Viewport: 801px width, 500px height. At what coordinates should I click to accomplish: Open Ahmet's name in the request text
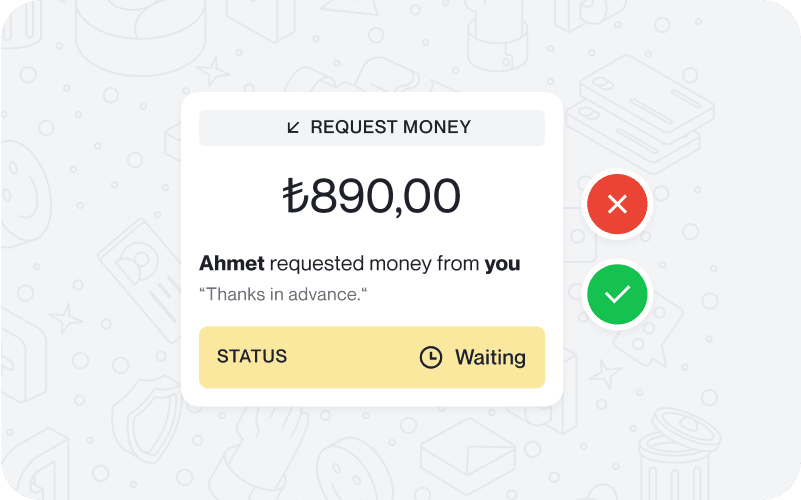click(232, 264)
